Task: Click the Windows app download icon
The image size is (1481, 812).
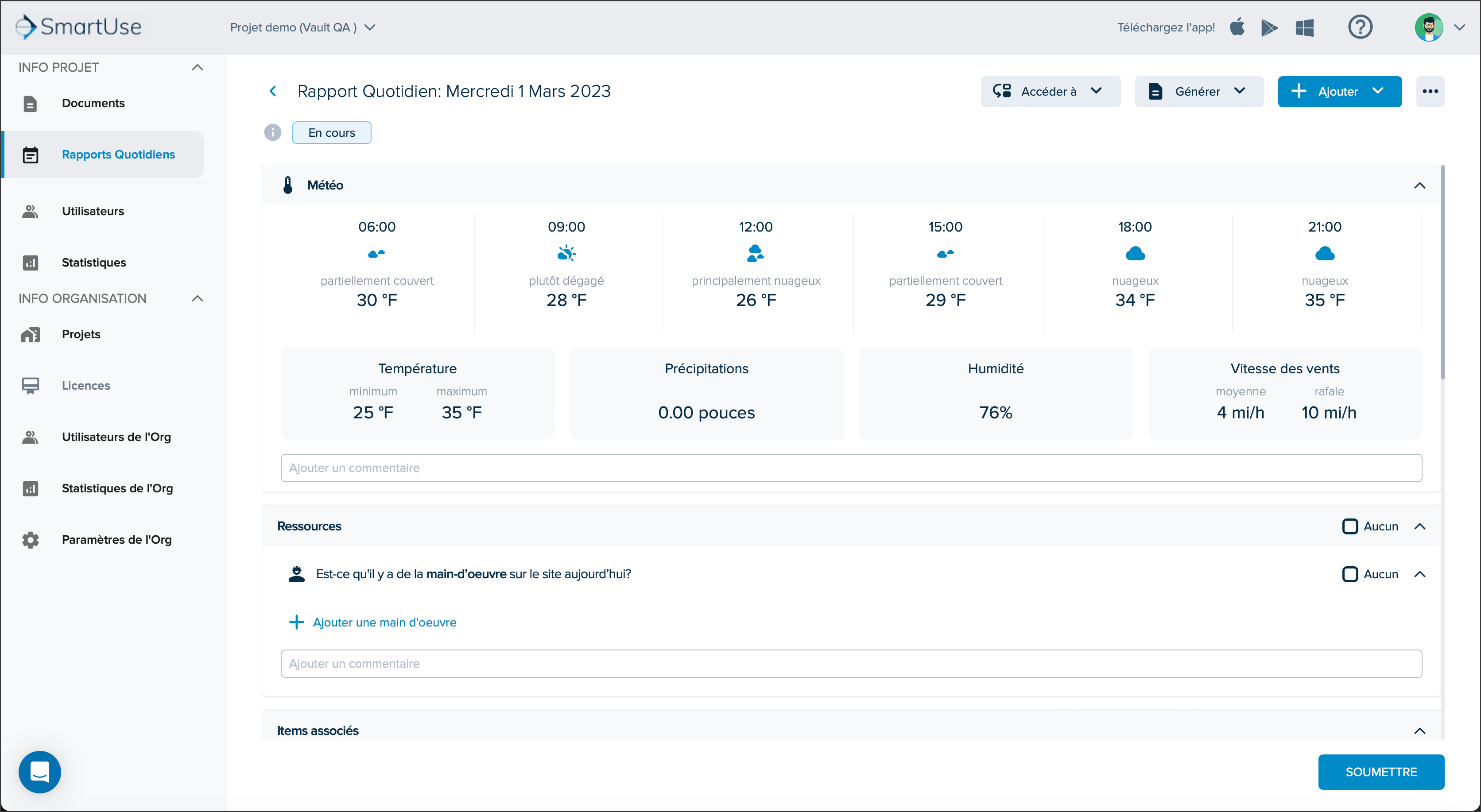Action: pyautogui.click(x=1304, y=27)
